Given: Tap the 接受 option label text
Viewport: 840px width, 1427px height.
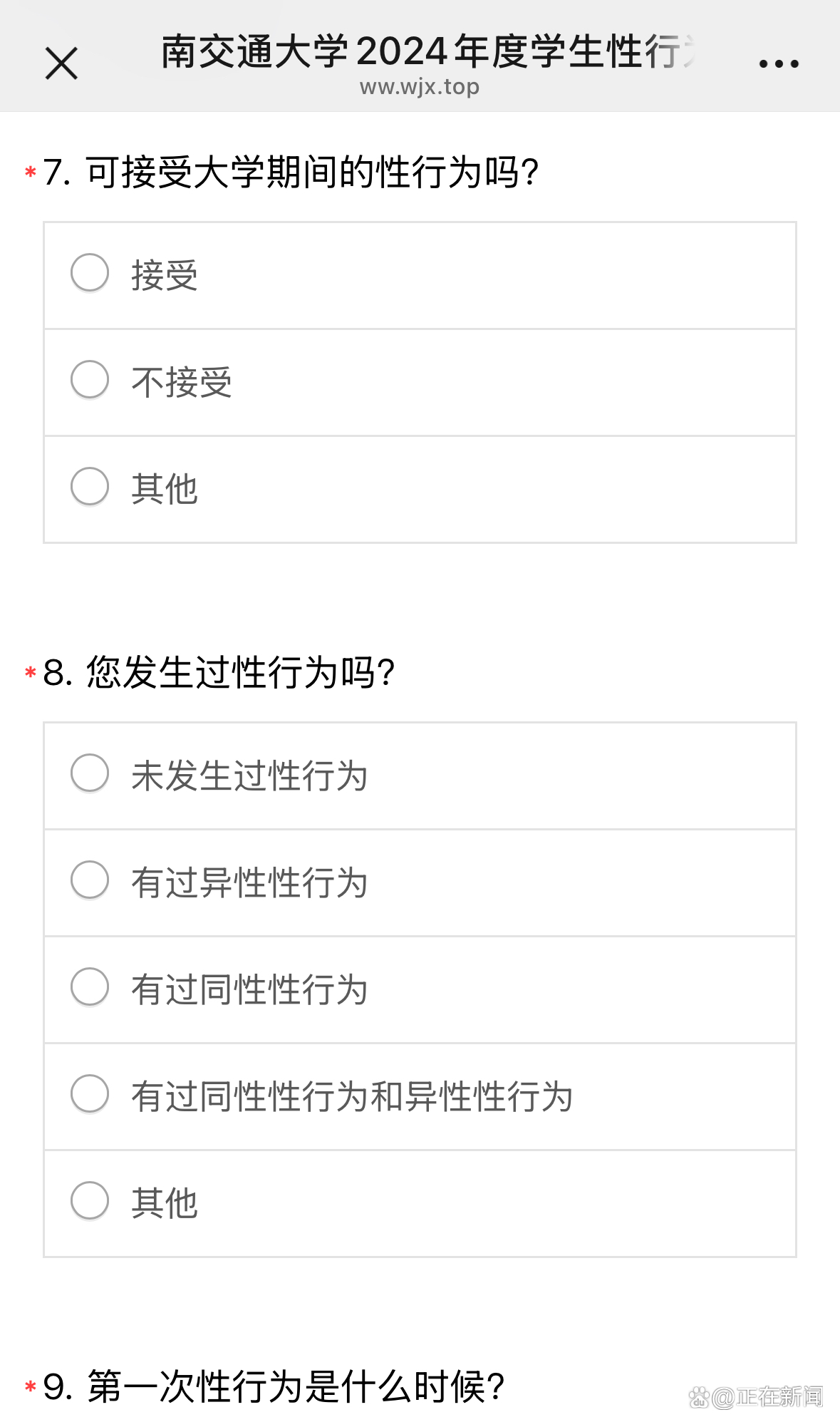Looking at the screenshot, I should click(x=165, y=276).
